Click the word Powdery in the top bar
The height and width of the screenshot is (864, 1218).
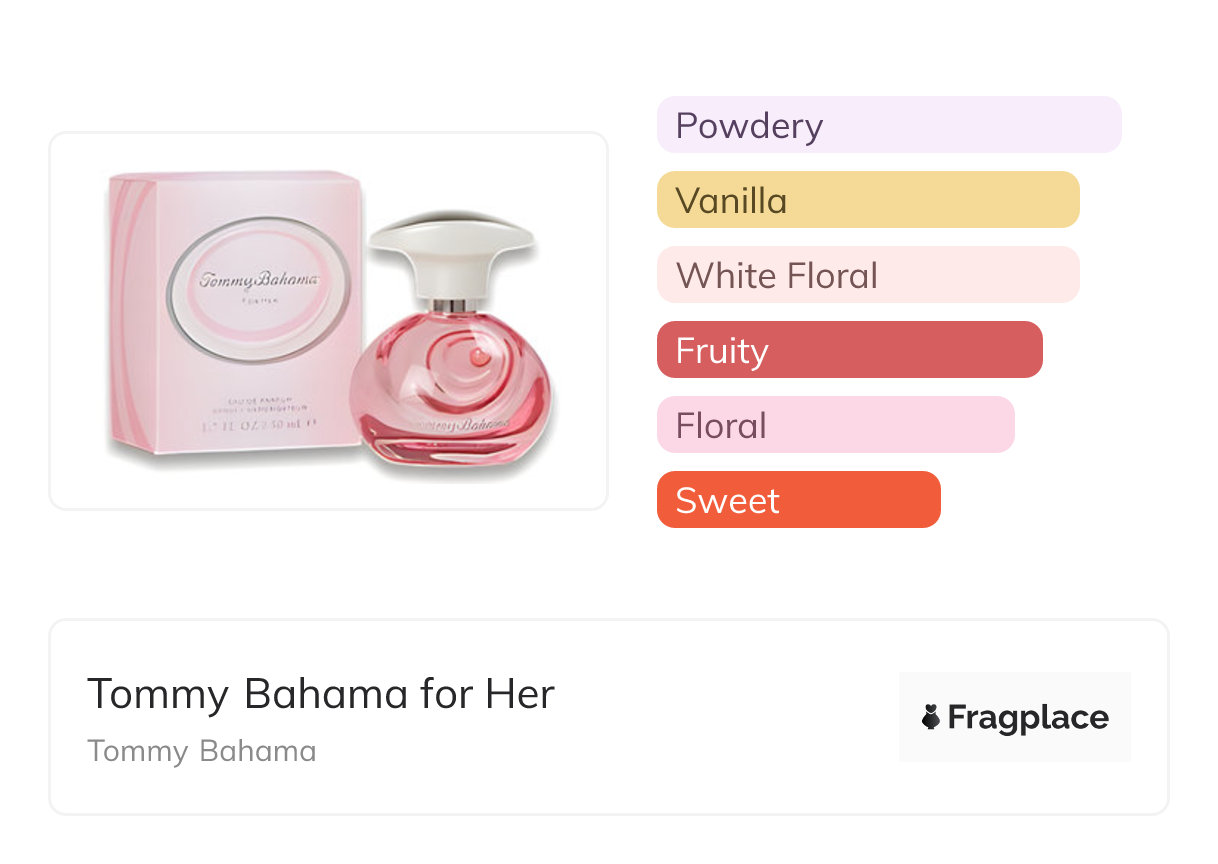[x=749, y=125]
